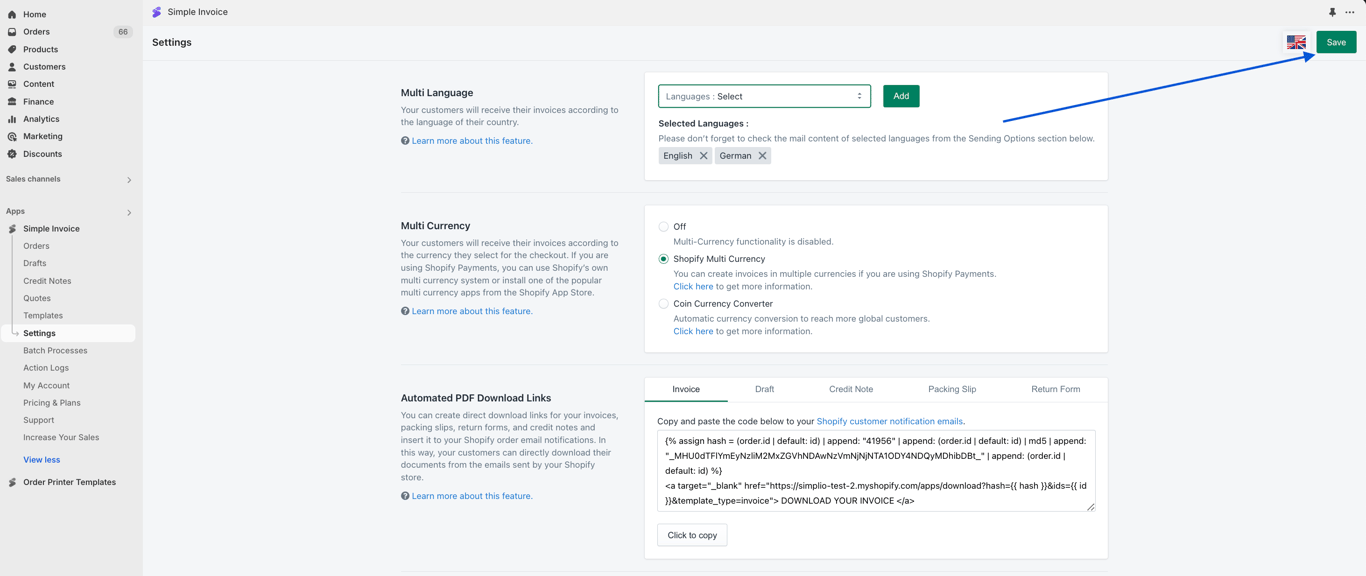
Task: Expand the Sales channels section
Action: click(129, 180)
